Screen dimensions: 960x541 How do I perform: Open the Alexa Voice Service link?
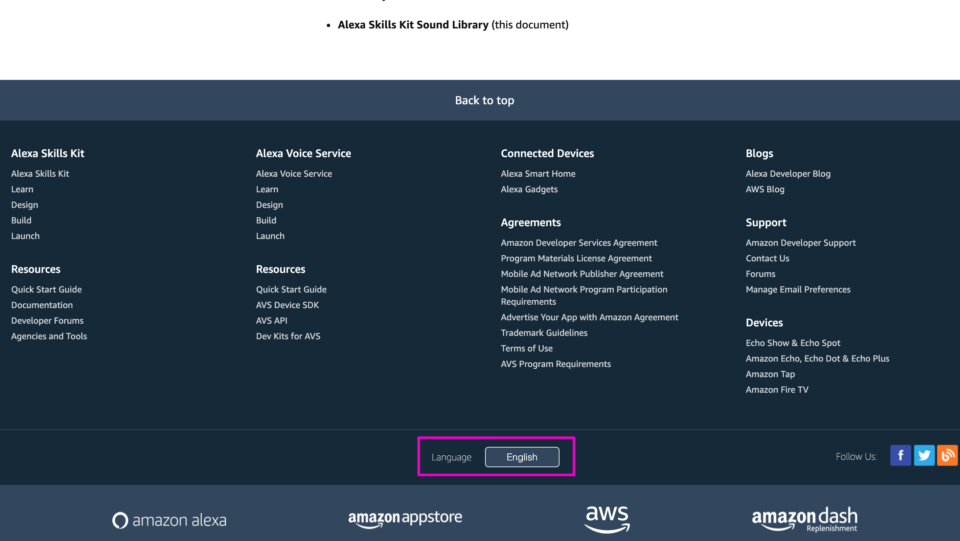pyautogui.click(x=294, y=174)
